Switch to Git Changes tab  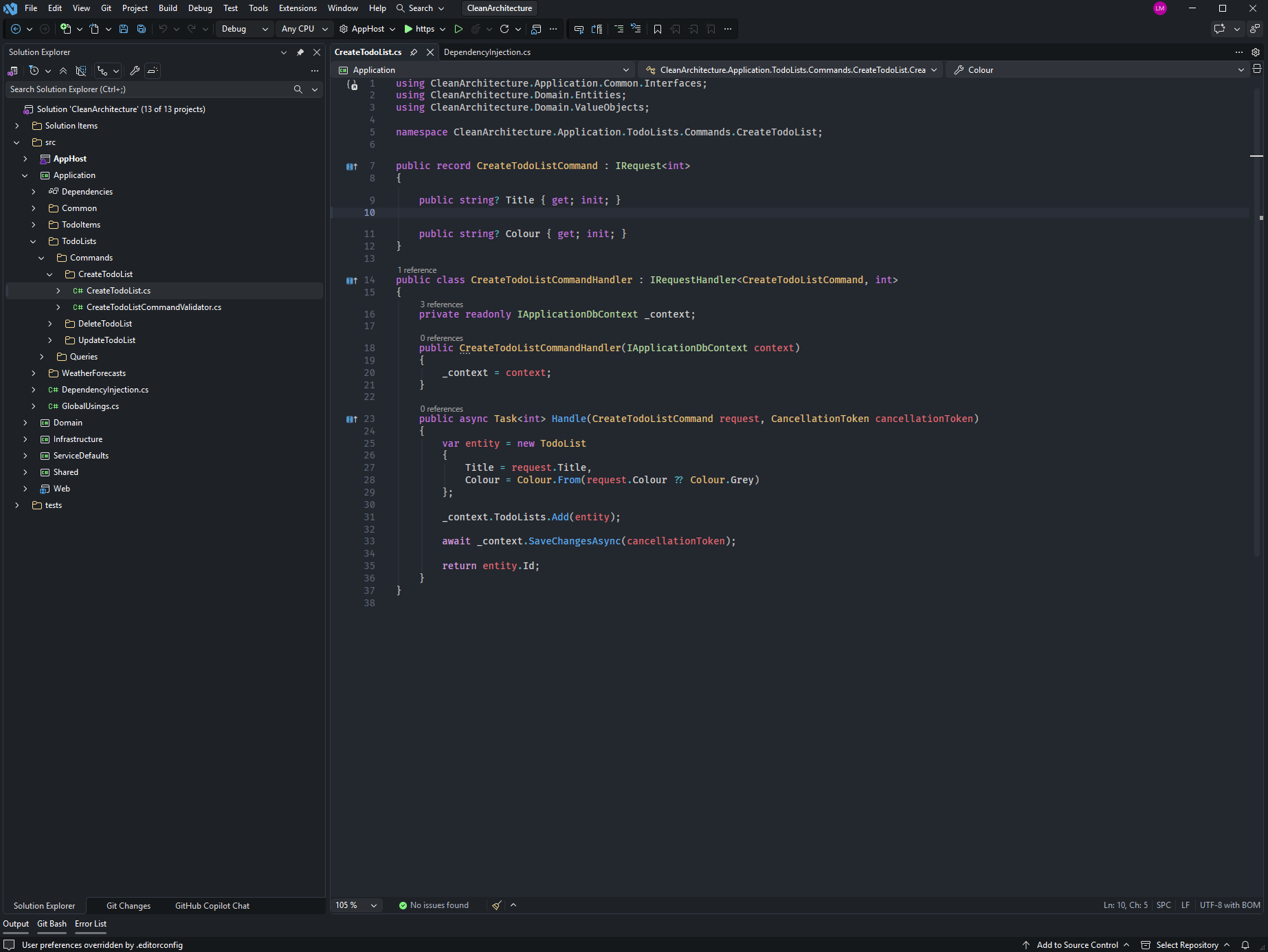[x=129, y=906]
